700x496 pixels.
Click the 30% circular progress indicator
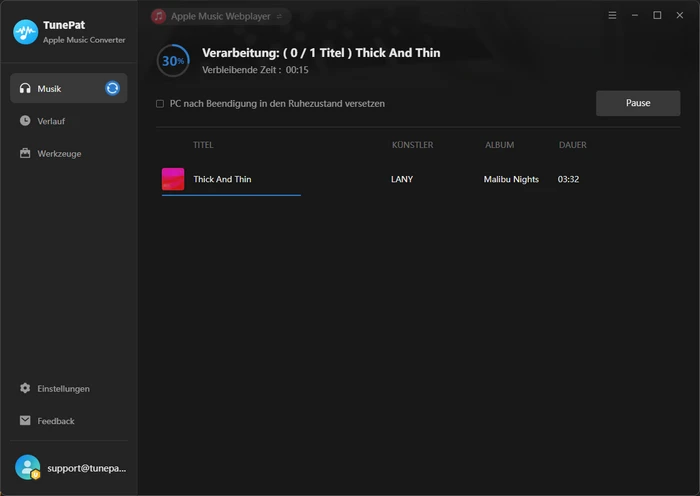[173, 61]
